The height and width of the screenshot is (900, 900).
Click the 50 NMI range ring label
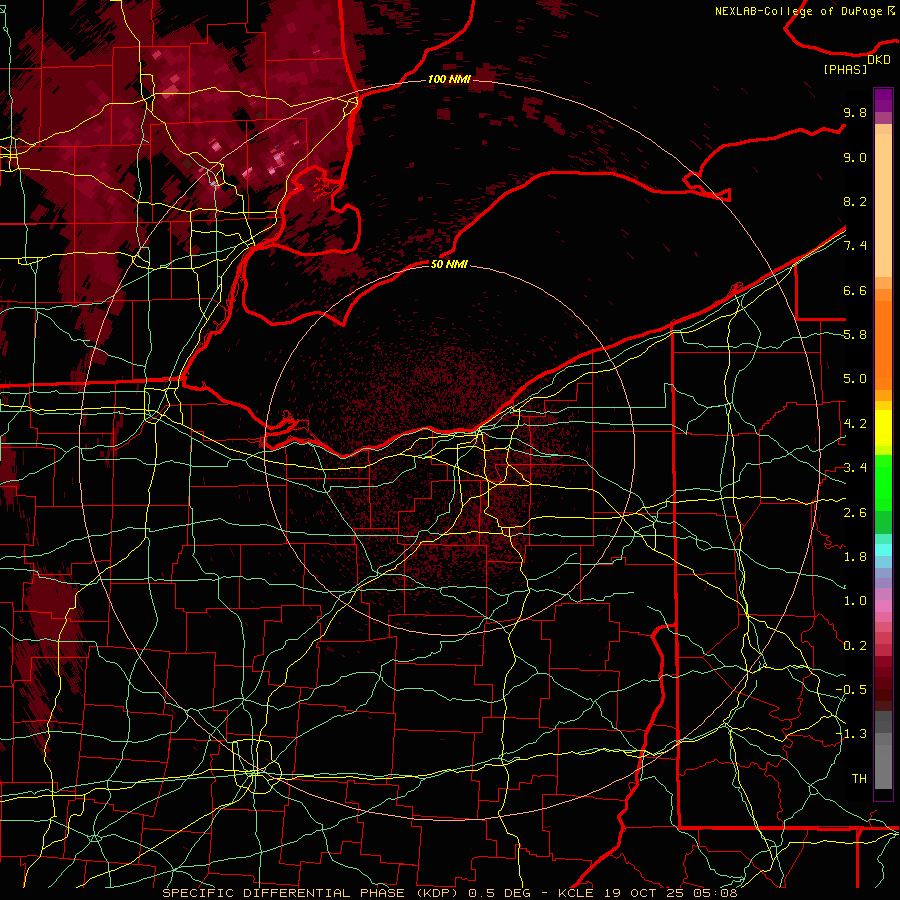tap(449, 264)
